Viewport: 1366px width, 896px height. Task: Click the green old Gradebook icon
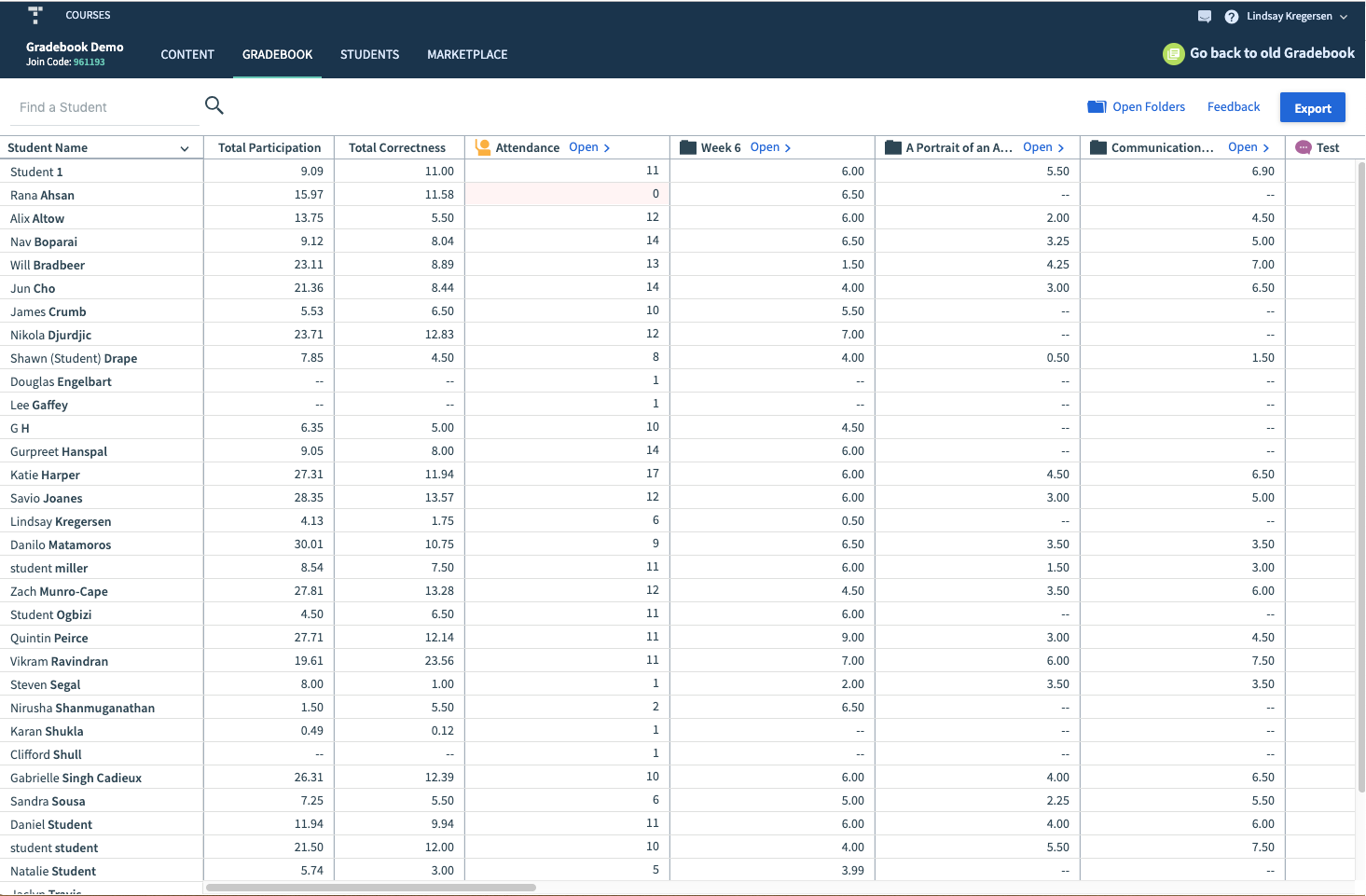click(1174, 54)
